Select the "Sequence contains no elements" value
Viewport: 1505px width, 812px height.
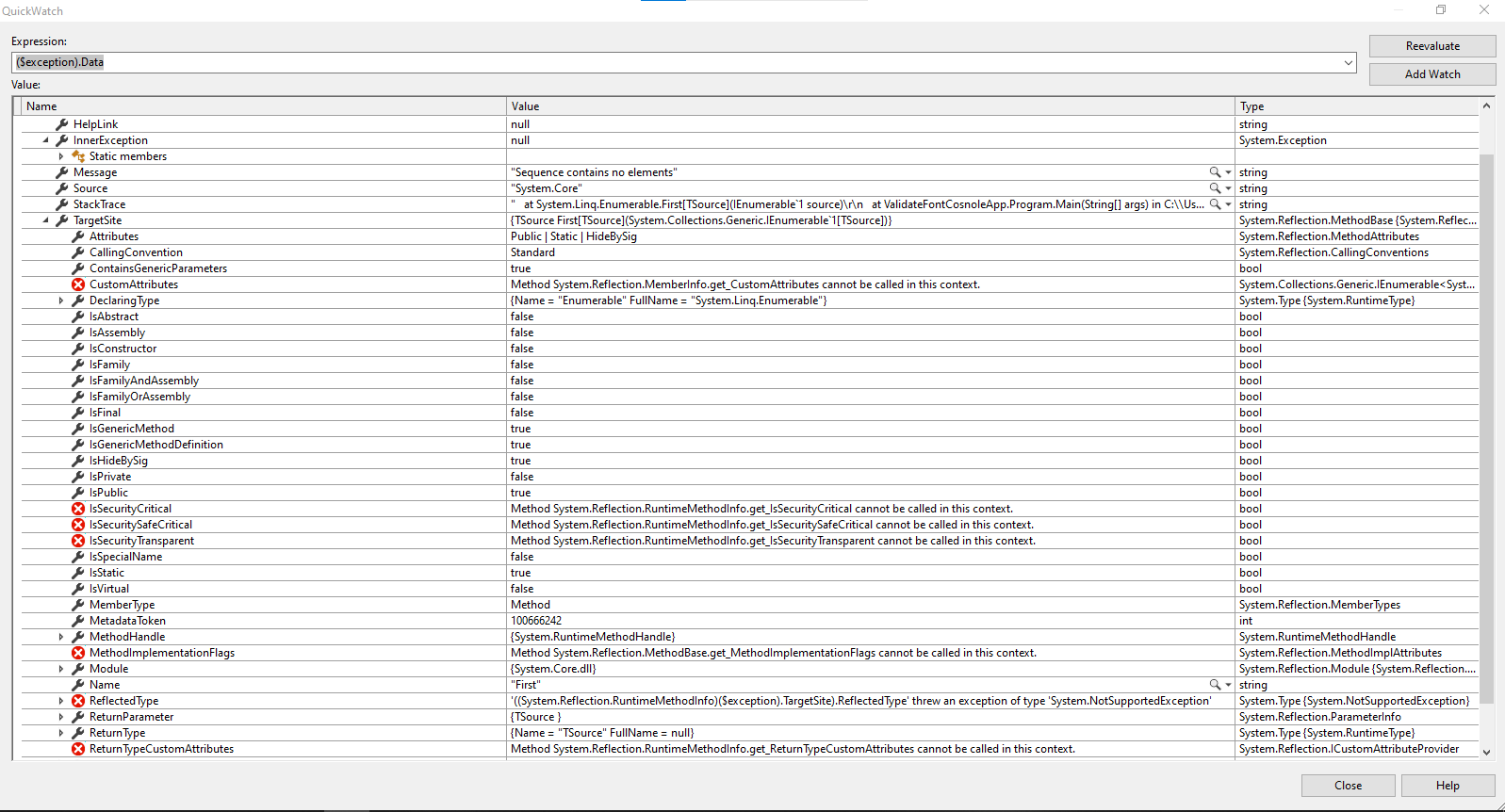point(594,172)
